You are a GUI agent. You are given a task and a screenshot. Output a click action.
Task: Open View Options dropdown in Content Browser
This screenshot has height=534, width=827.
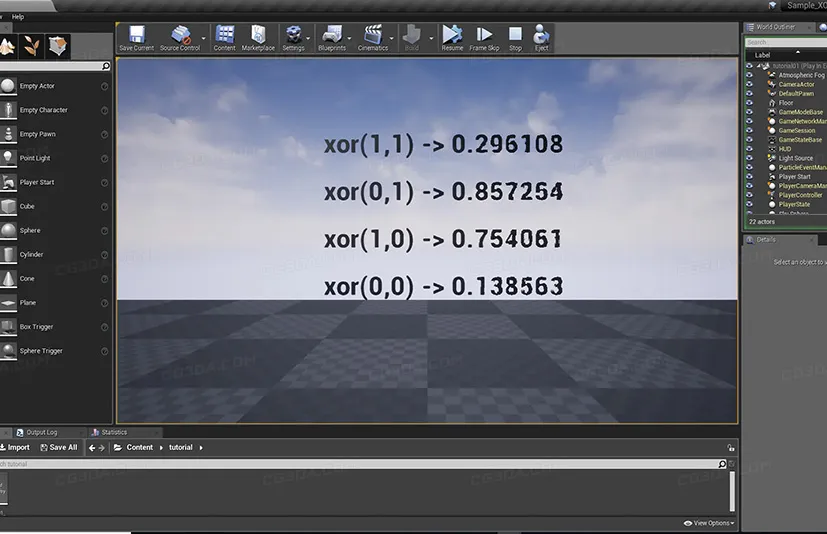[709, 523]
